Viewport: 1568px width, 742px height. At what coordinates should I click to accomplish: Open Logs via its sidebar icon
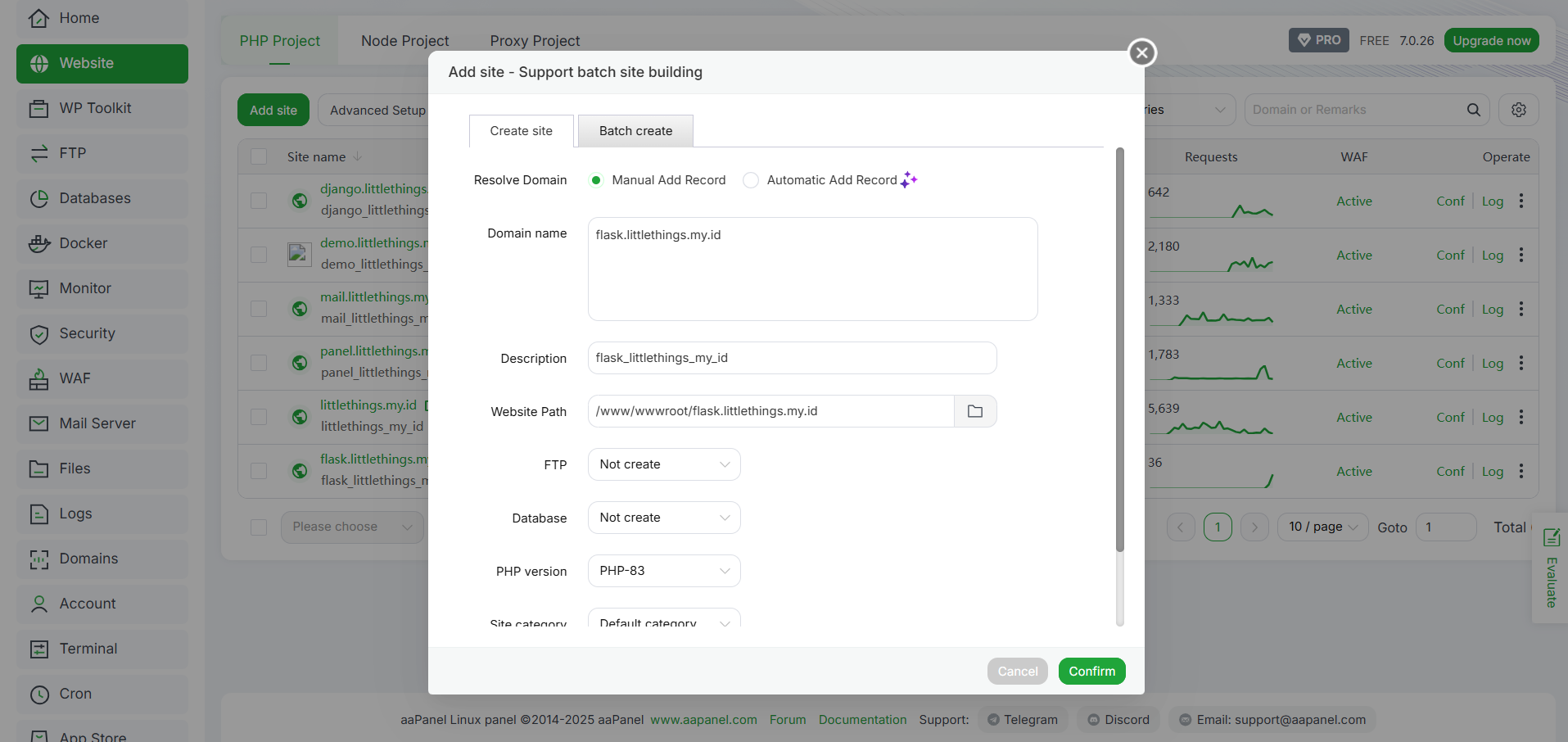click(x=38, y=514)
